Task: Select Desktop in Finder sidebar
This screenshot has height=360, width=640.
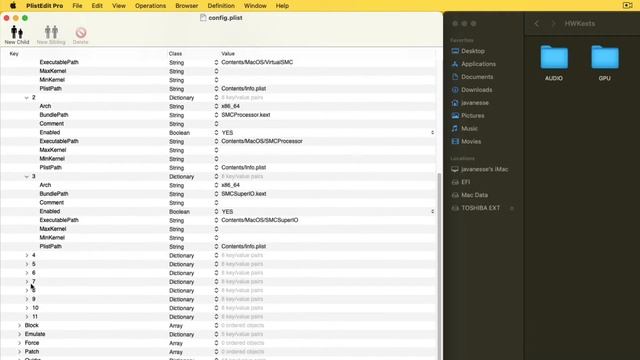Action: [473, 51]
